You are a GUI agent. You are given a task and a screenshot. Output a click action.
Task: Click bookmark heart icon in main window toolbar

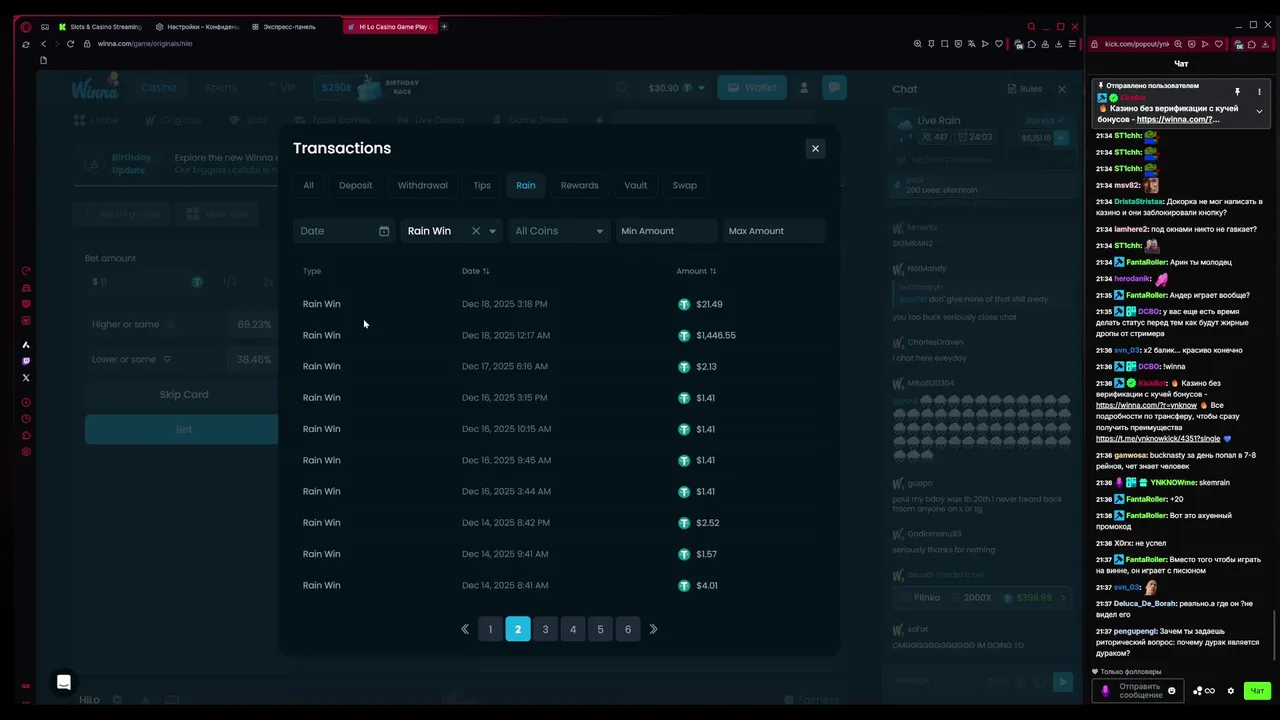click(x=998, y=44)
